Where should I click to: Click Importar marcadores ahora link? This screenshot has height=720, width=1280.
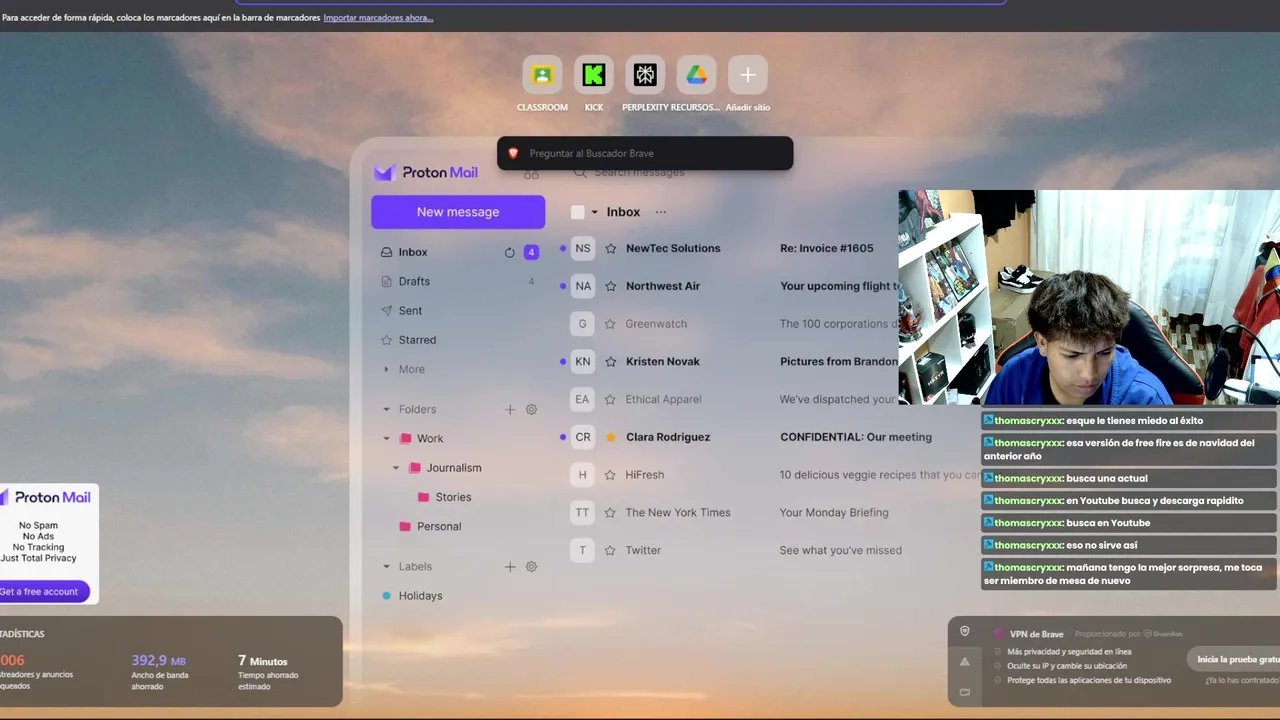pyautogui.click(x=378, y=18)
